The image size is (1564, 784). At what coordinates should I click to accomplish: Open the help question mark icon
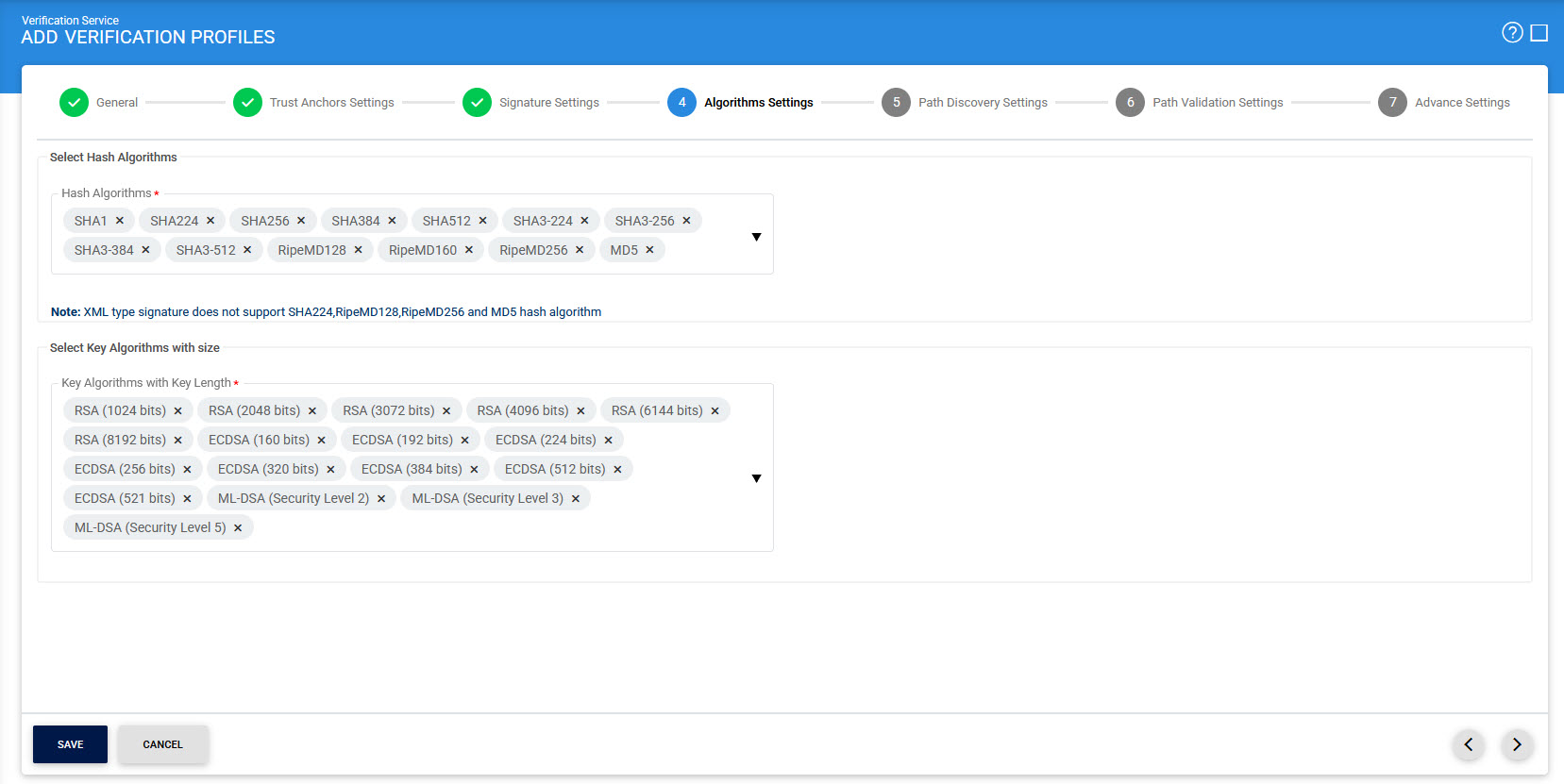click(1512, 33)
